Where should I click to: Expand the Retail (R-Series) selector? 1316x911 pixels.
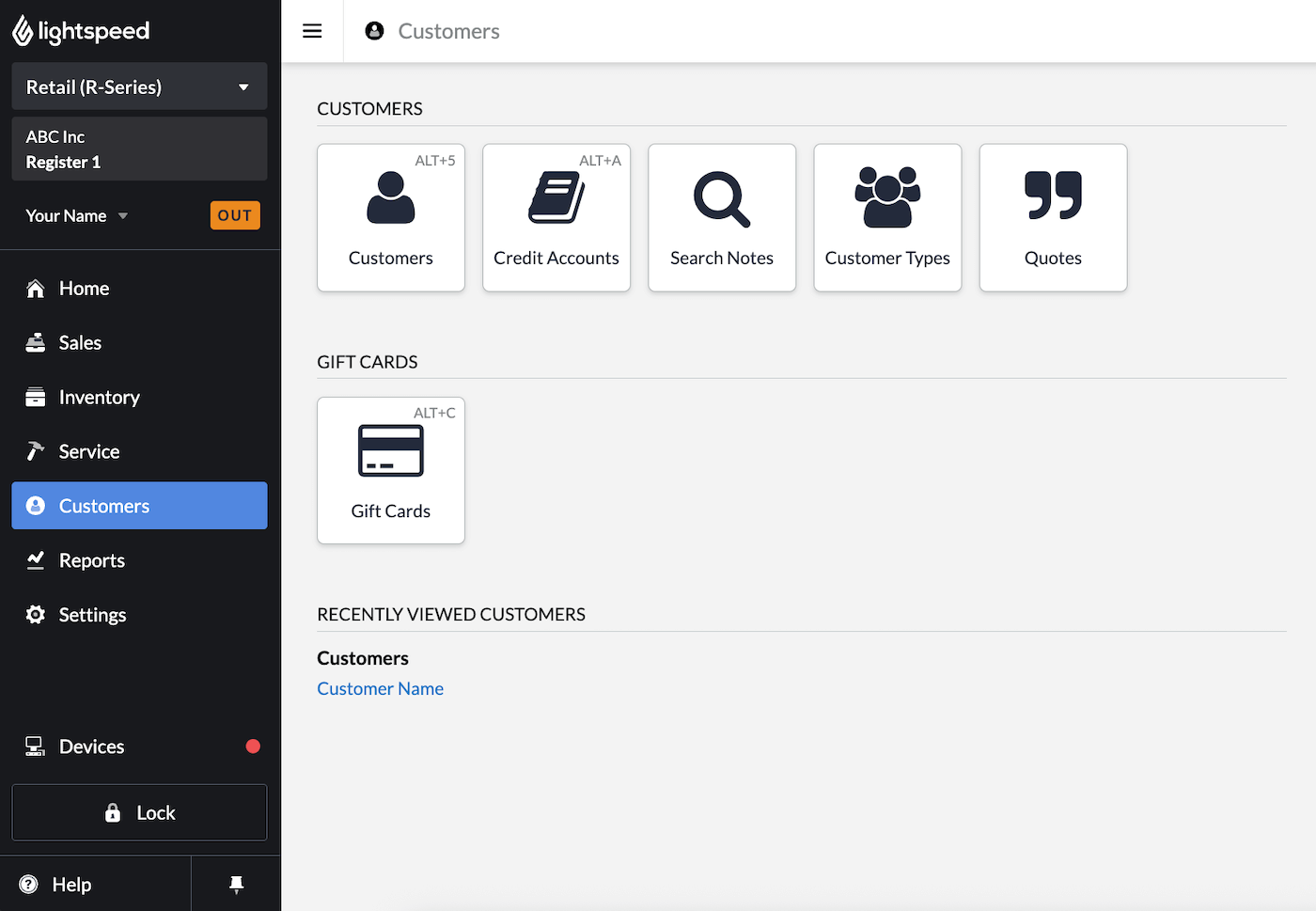pyautogui.click(x=138, y=86)
